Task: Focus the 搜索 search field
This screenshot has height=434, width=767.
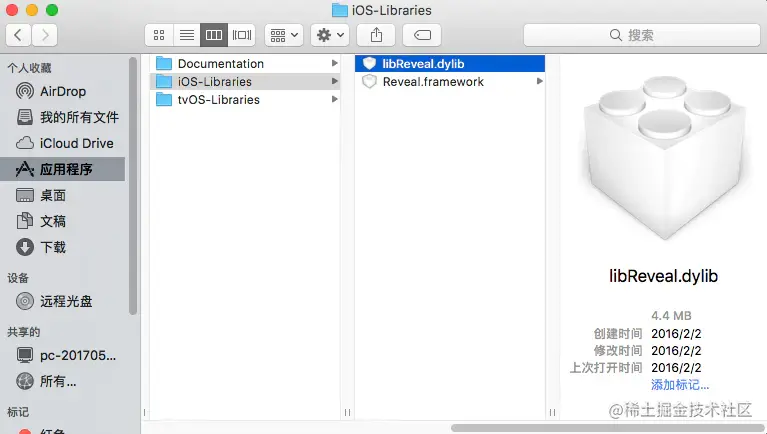Action: click(x=642, y=35)
